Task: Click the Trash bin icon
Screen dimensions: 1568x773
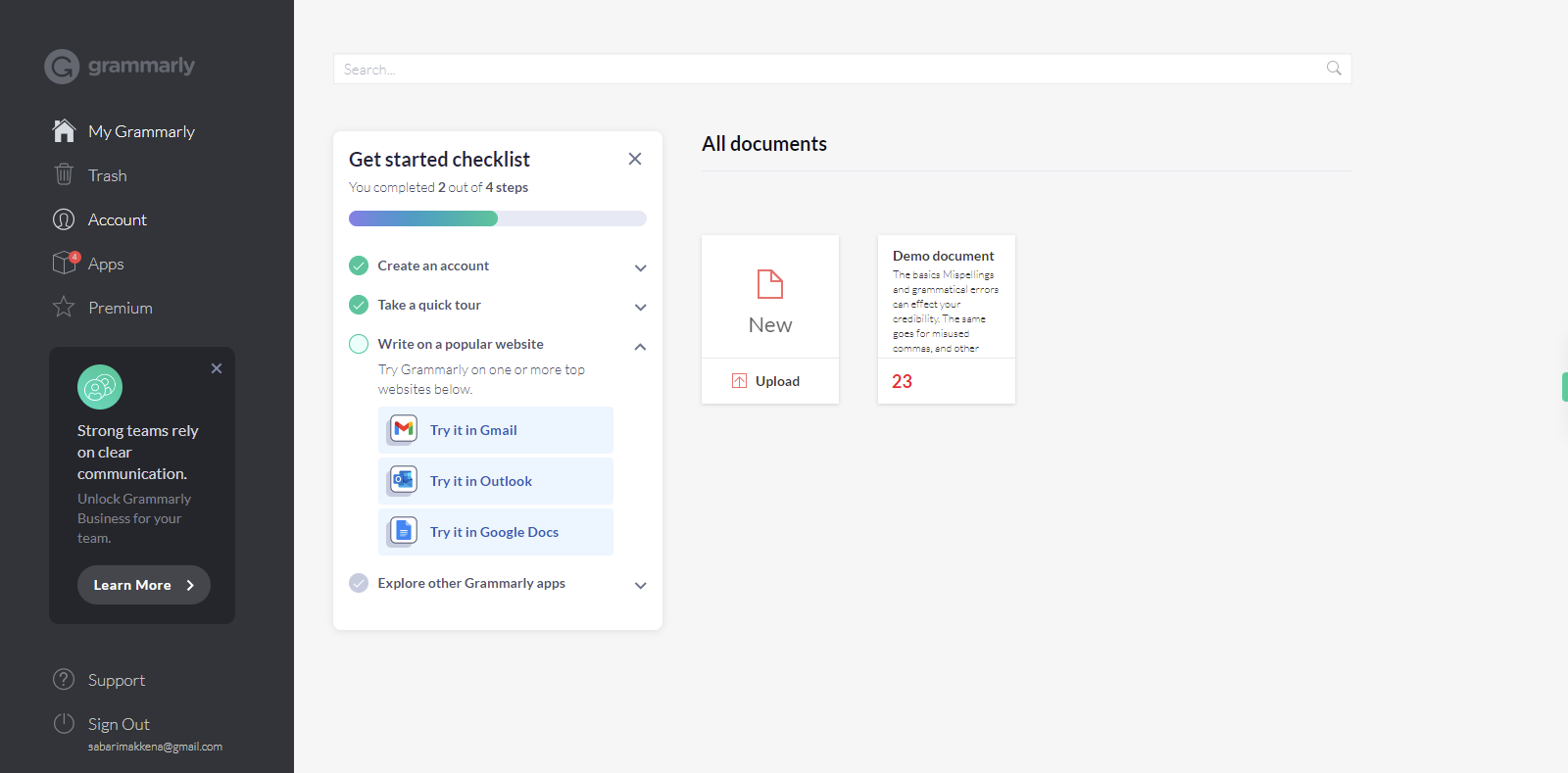Action: [64, 174]
